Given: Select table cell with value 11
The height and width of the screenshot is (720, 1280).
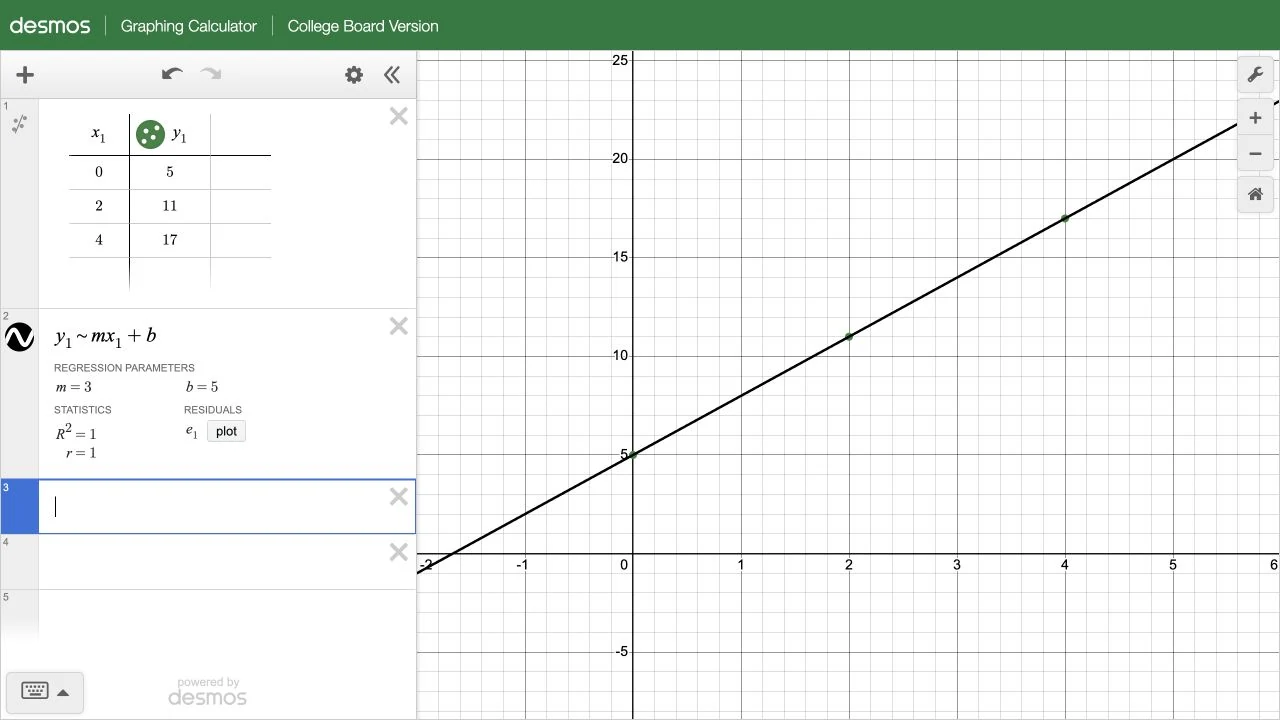Looking at the screenshot, I should (170, 206).
